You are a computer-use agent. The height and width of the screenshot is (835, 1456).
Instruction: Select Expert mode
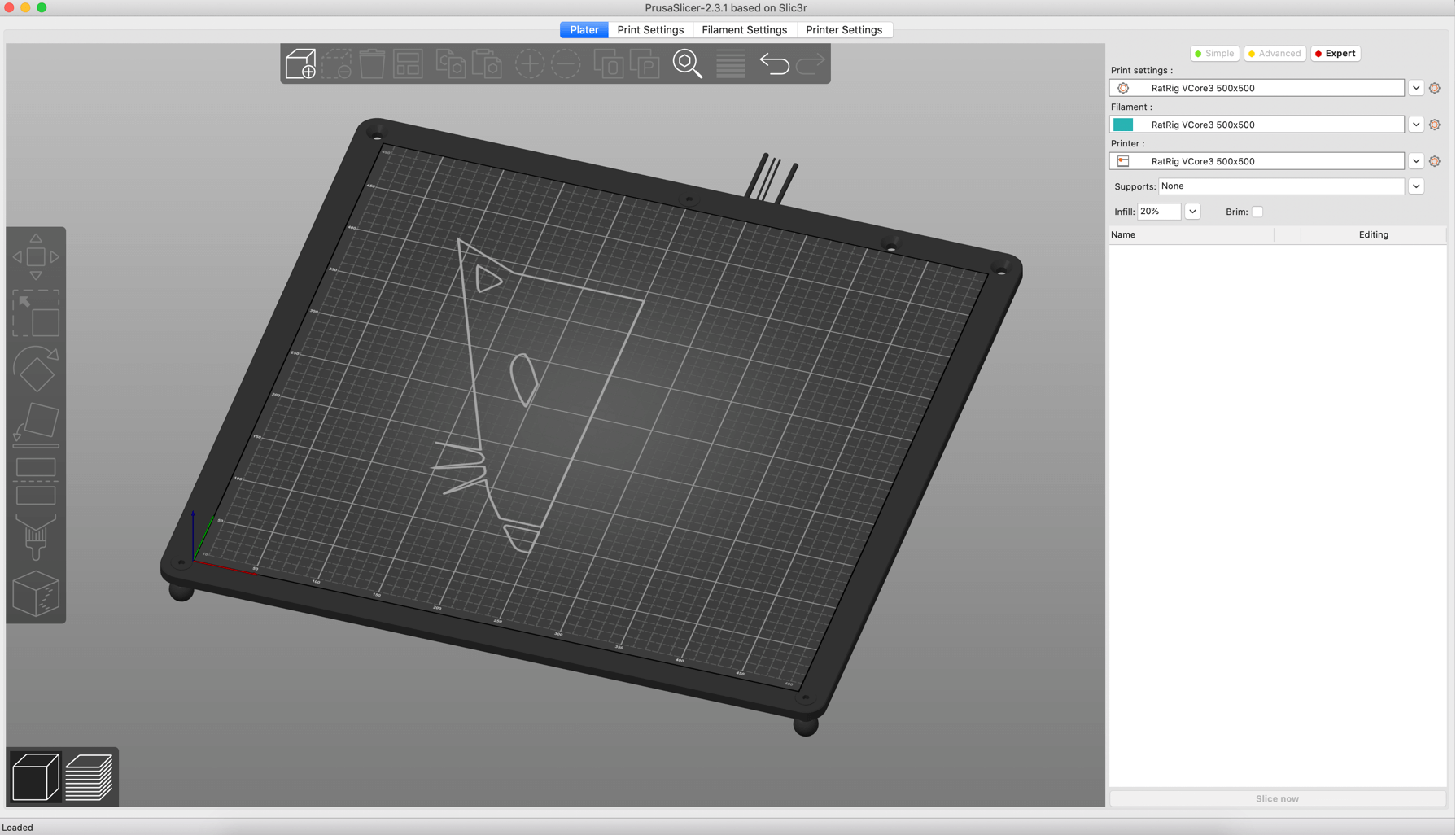1336,53
